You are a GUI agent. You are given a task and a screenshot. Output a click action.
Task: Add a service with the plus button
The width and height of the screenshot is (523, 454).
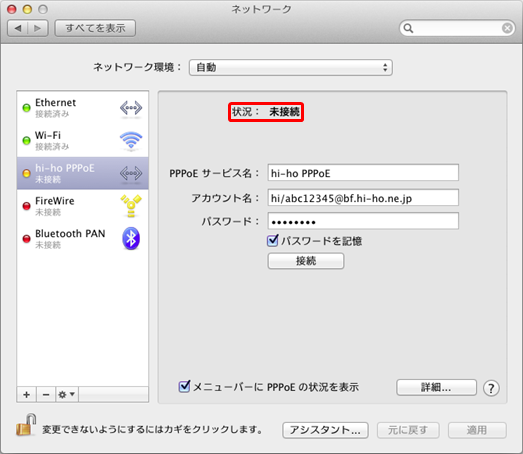click(27, 395)
